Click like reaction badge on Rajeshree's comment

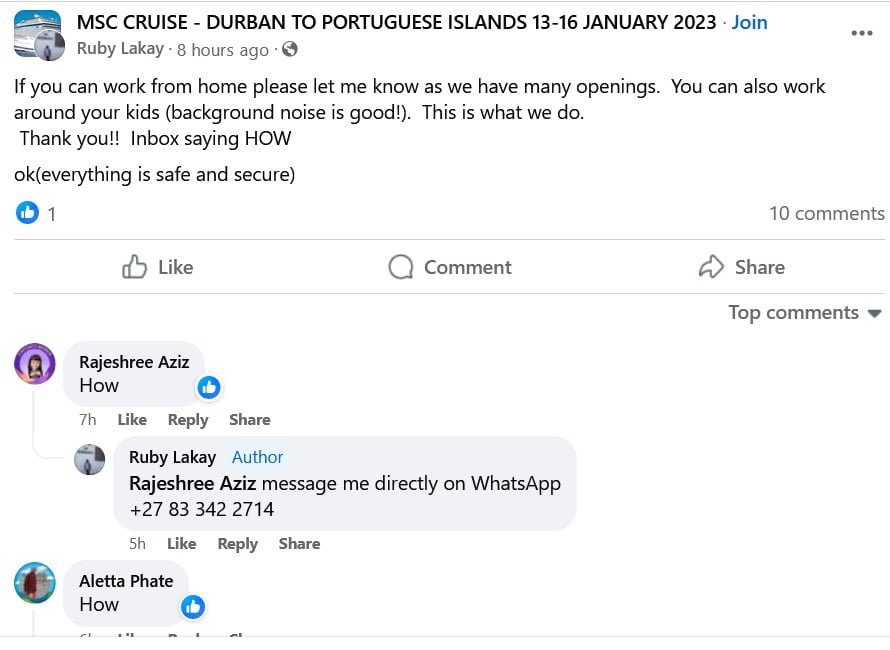pos(208,387)
